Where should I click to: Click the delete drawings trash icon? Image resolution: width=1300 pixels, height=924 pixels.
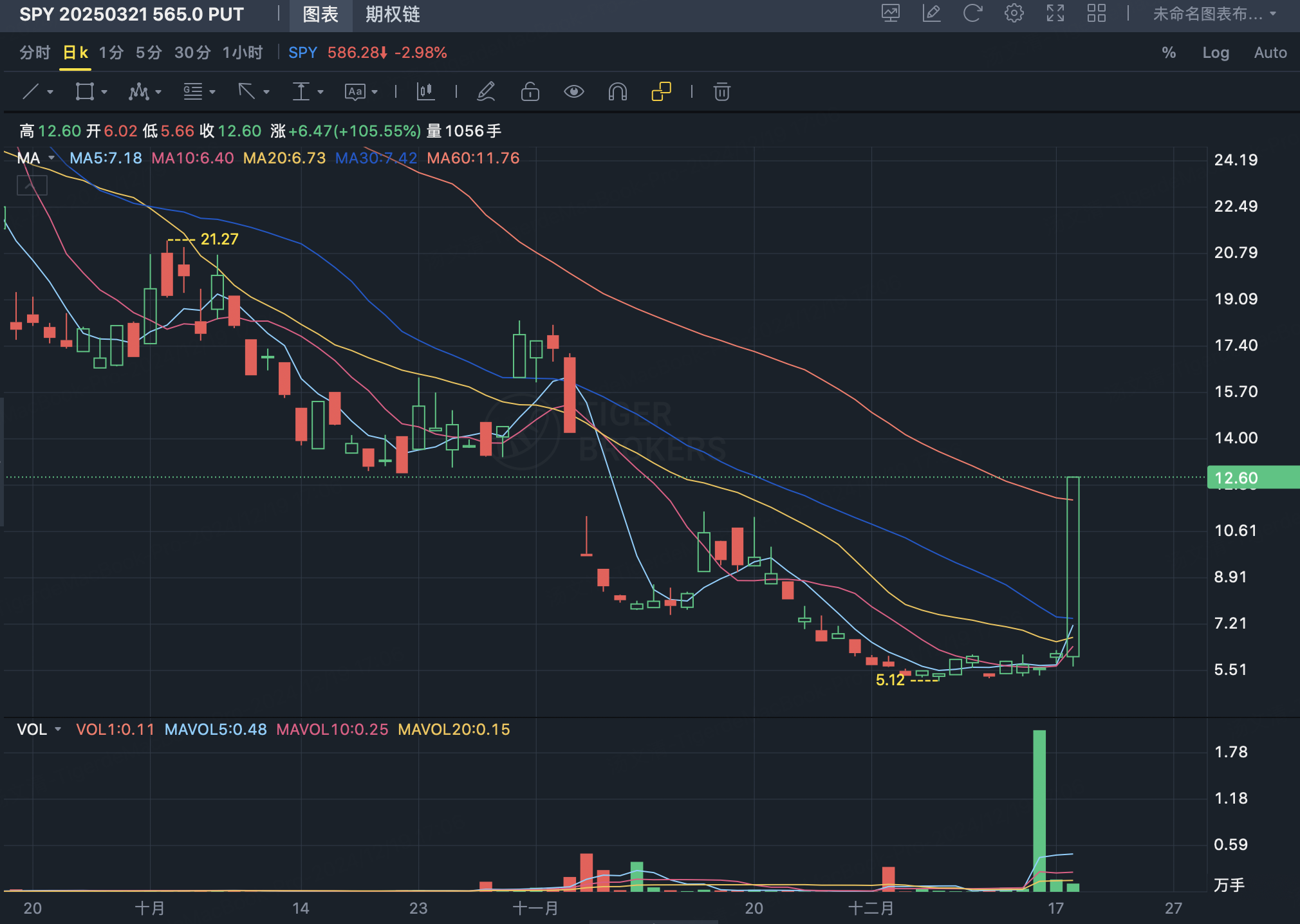(x=722, y=92)
